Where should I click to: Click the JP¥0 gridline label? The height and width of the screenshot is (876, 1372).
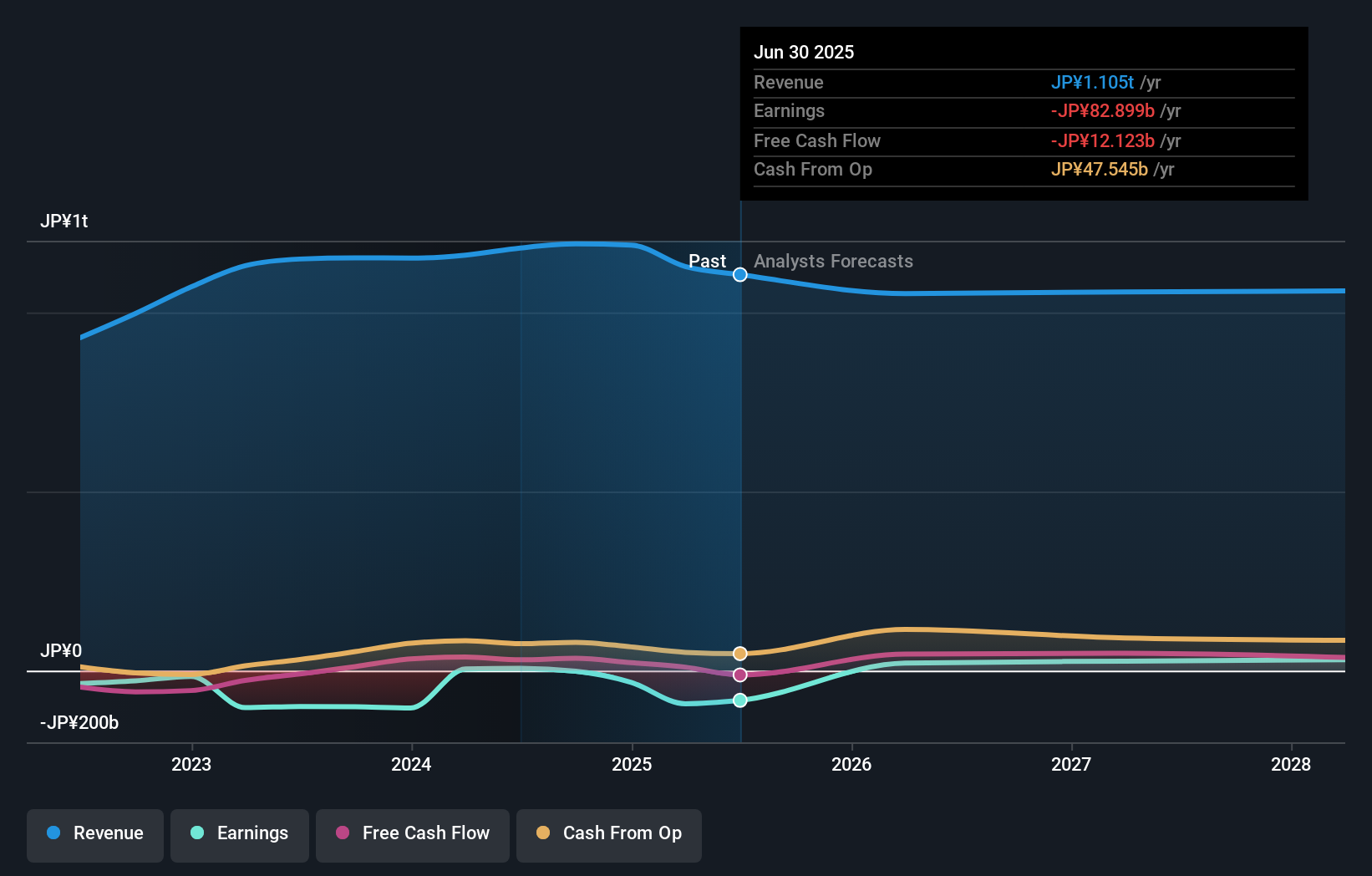point(63,650)
